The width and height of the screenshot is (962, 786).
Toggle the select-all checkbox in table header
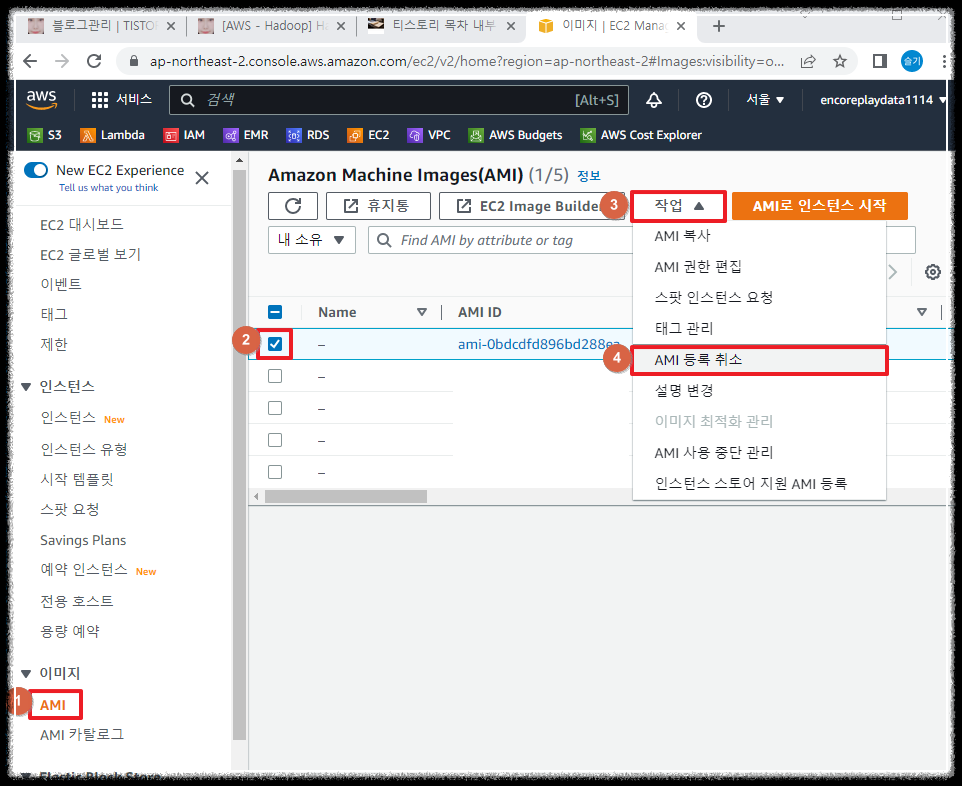coord(275,312)
